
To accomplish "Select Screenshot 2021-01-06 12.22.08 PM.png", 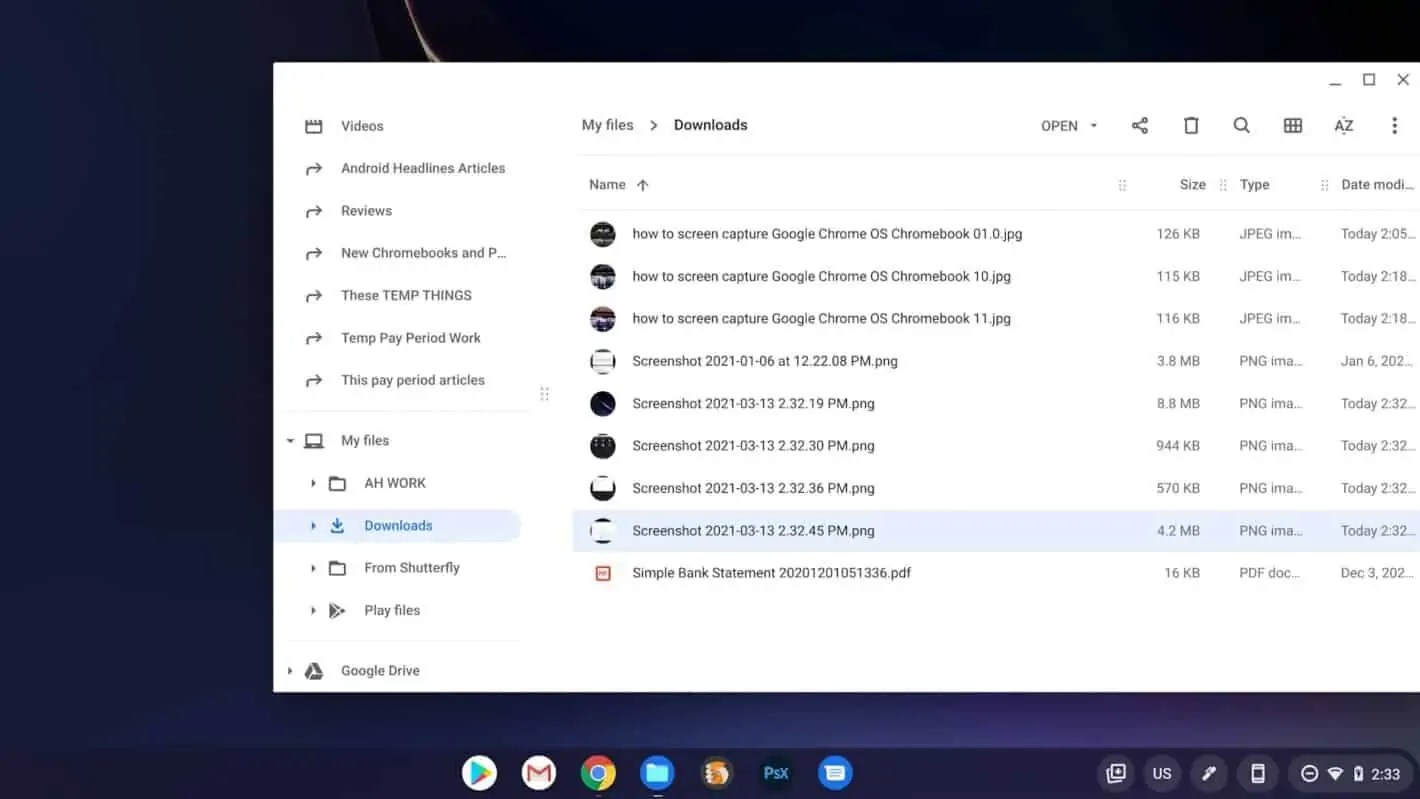I will (x=996, y=361).
